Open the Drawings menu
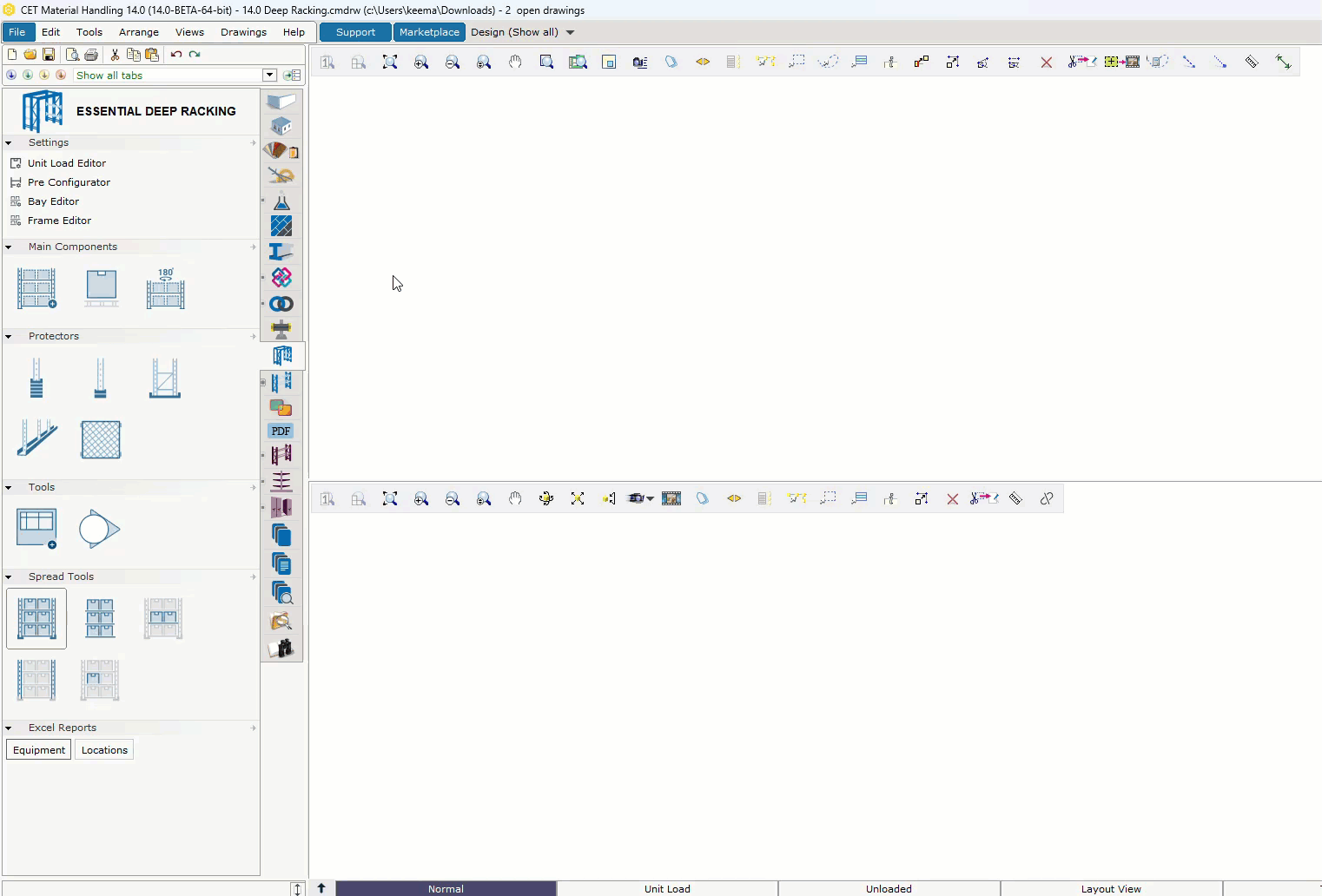The width and height of the screenshot is (1322, 896). point(243,32)
